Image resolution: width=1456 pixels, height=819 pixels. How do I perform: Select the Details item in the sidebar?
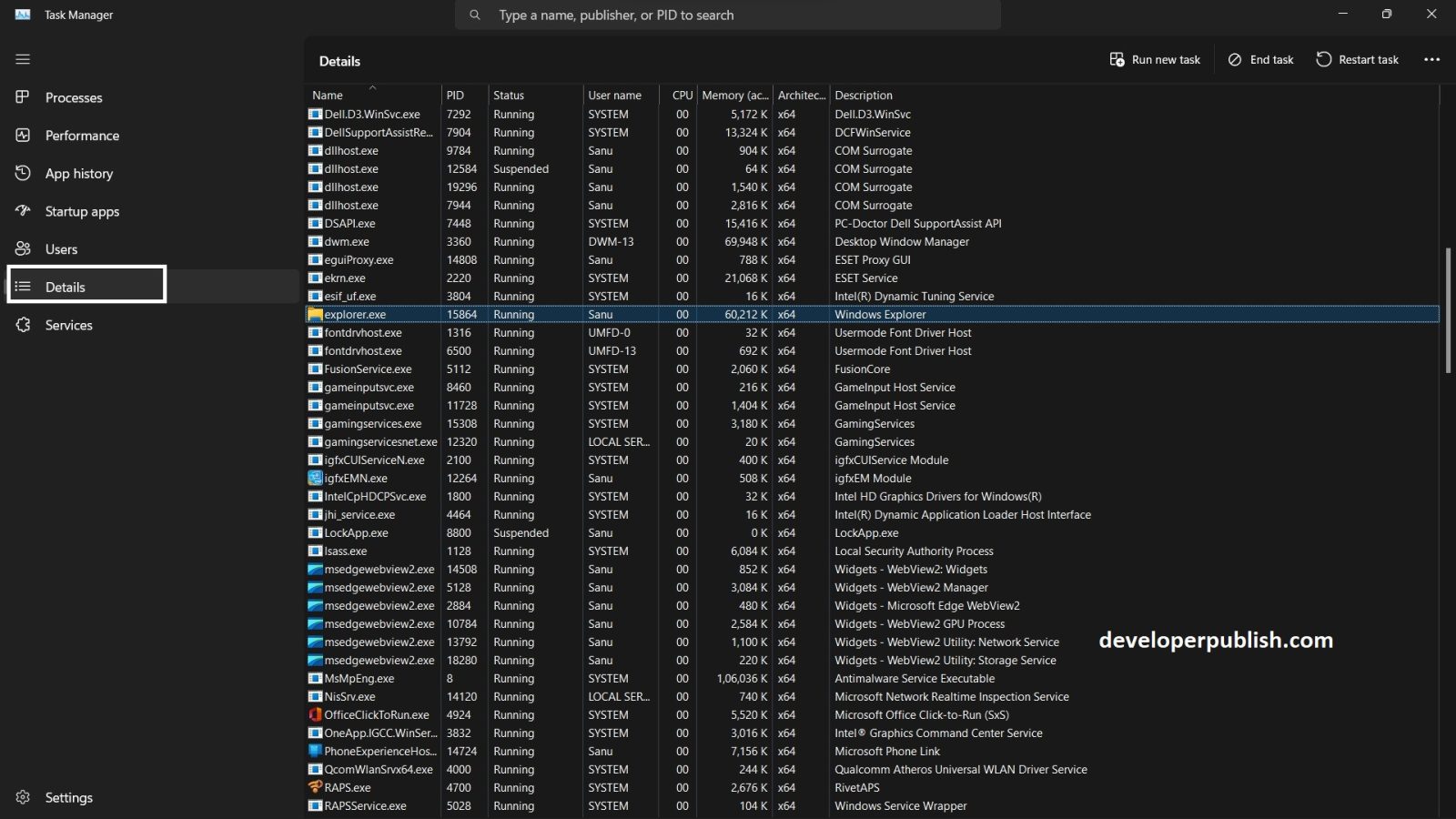click(x=65, y=287)
